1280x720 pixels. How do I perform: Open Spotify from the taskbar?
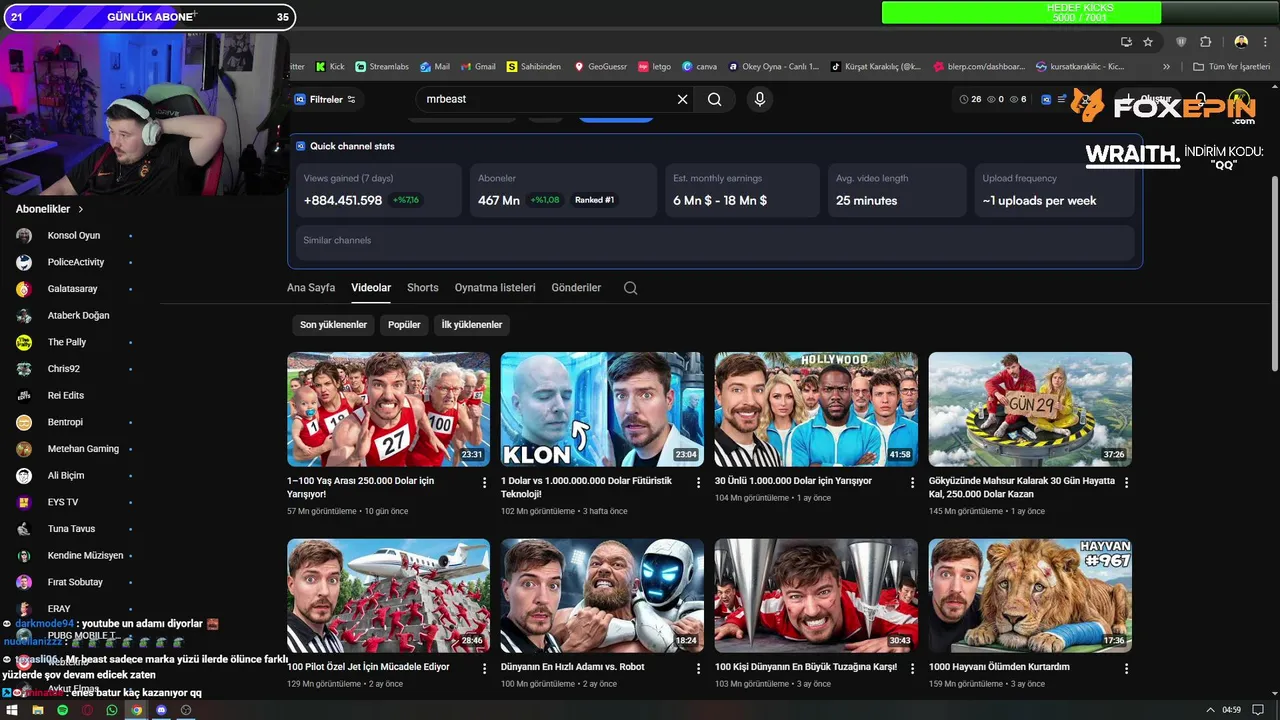[x=62, y=710]
